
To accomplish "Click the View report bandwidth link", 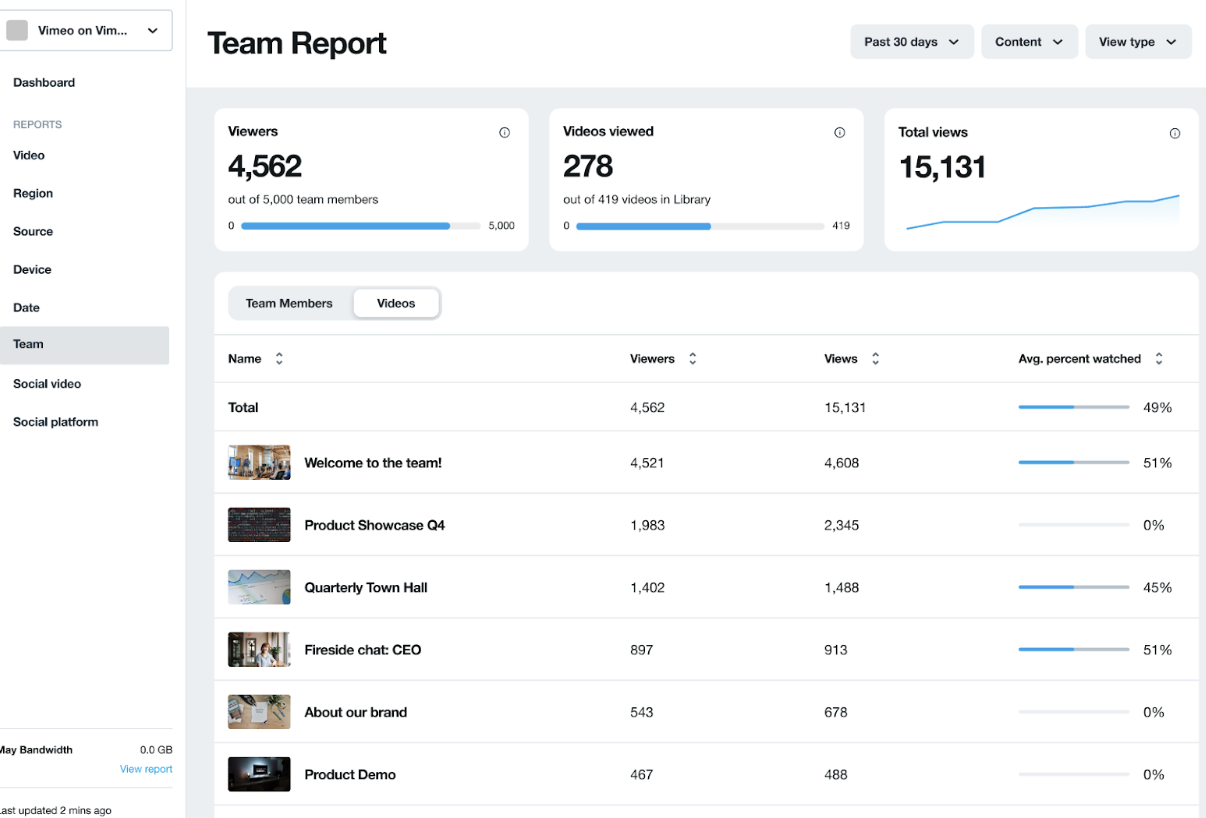I will (x=146, y=769).
